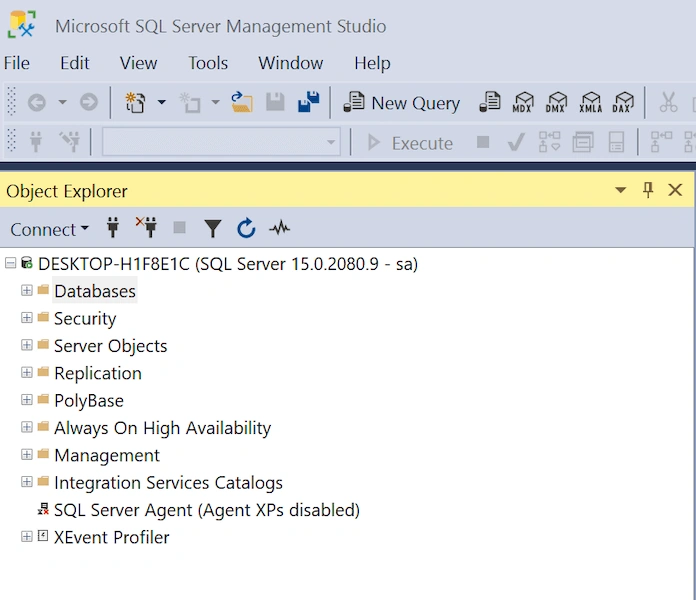Open Analysis Services XMLA Query

coord(591,103)
